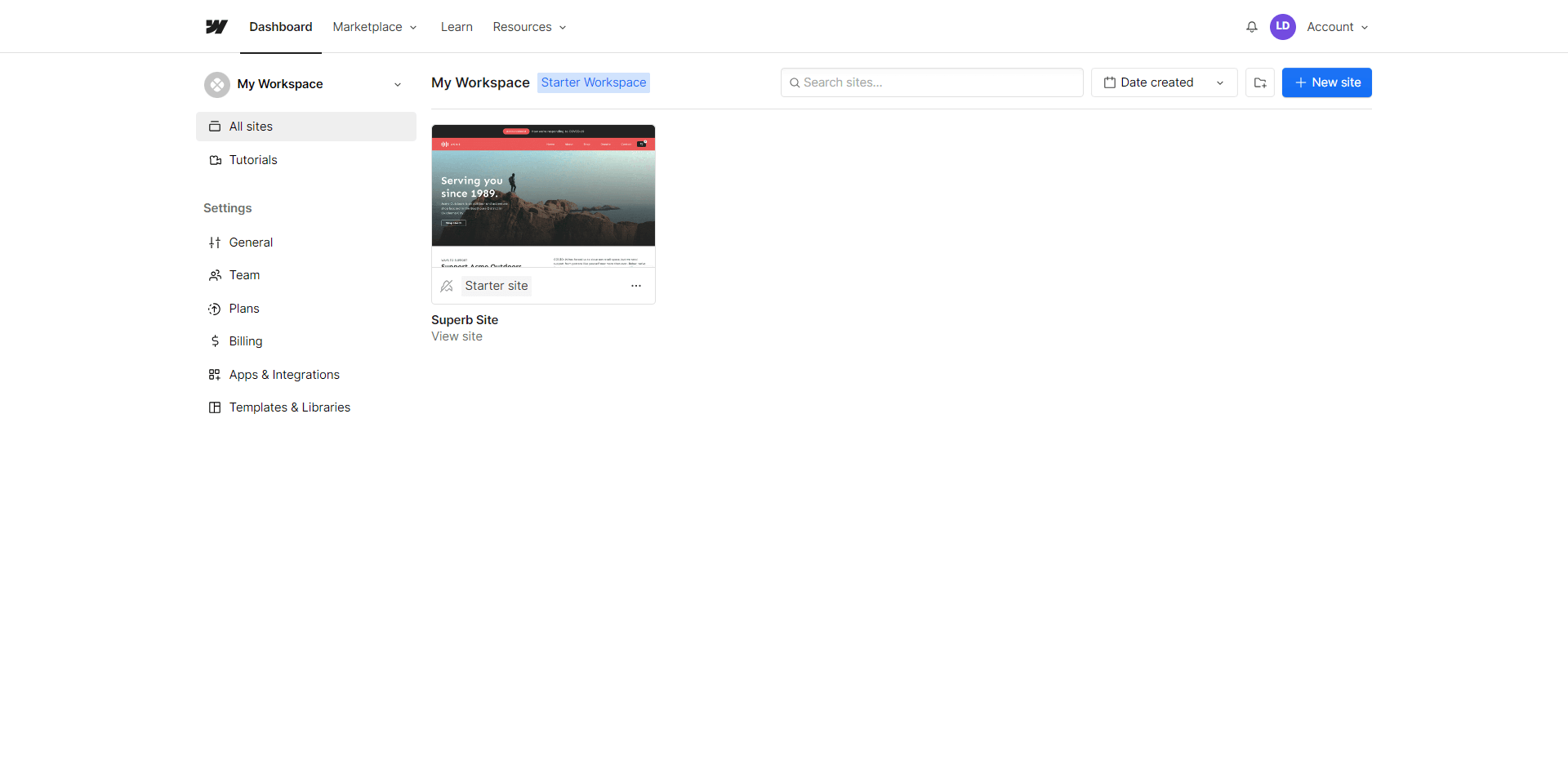The image size is (1568, 761).
Task: Open the Learn page
Action: (x=457, y=27)
